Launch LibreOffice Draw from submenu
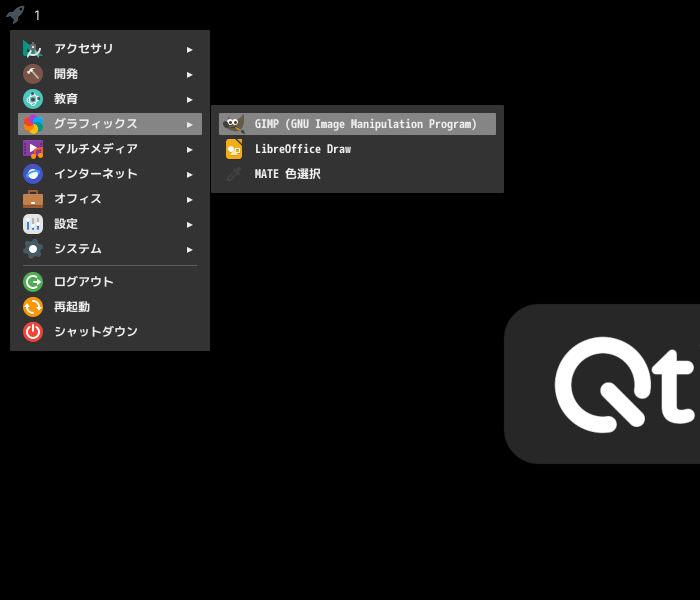 click(x=357, y=149)
